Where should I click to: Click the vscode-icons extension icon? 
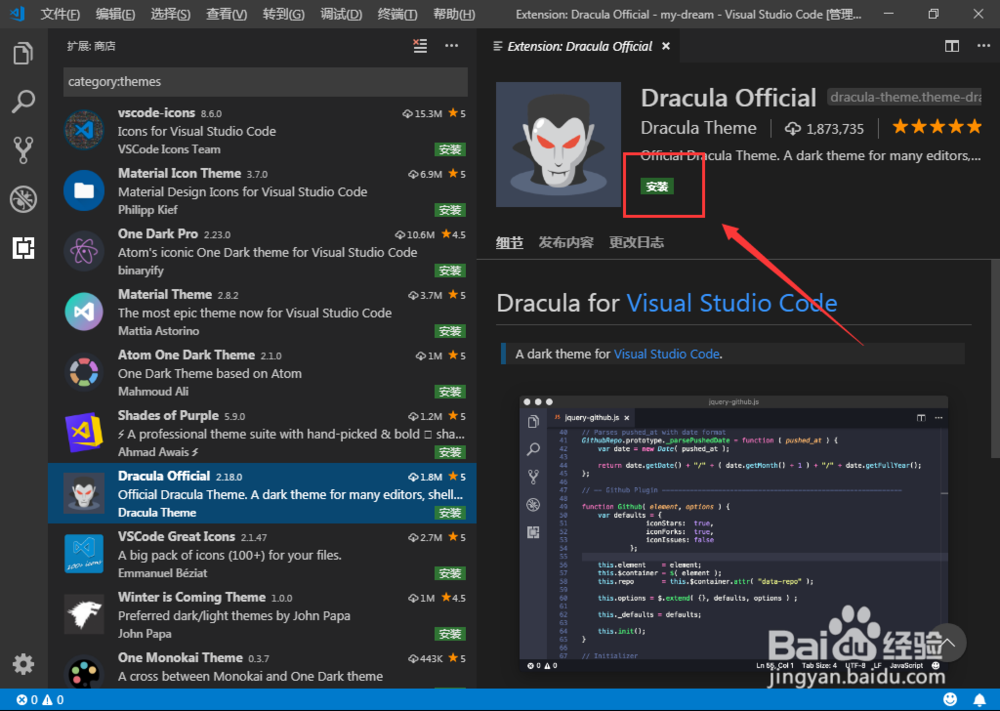84,130
